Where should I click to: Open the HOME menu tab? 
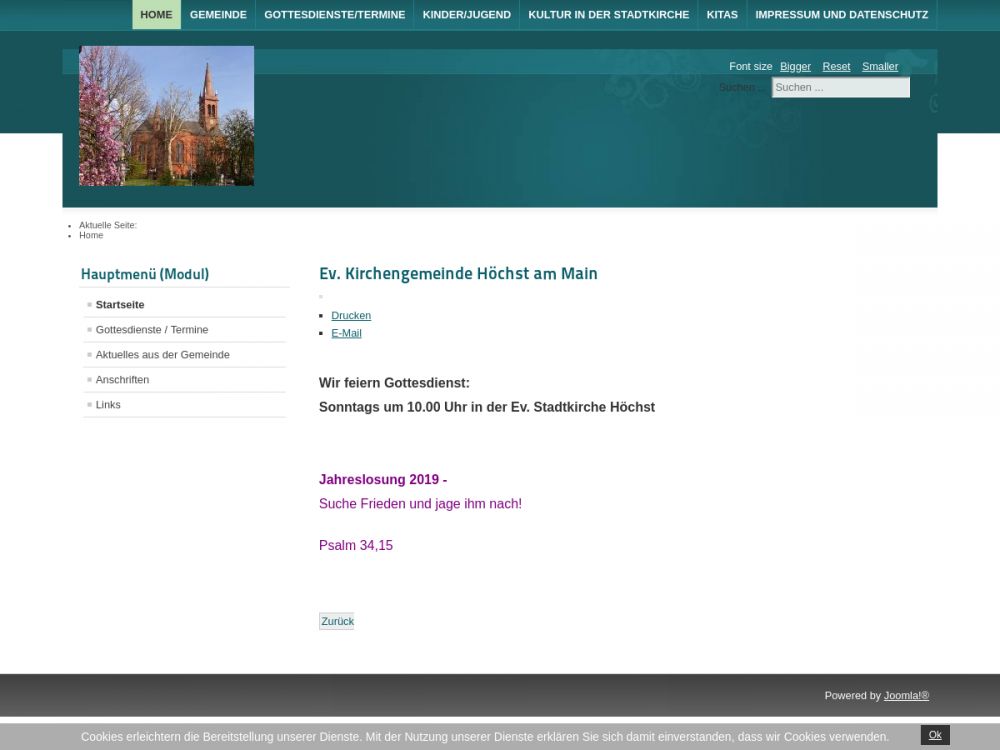pos(156,15)
